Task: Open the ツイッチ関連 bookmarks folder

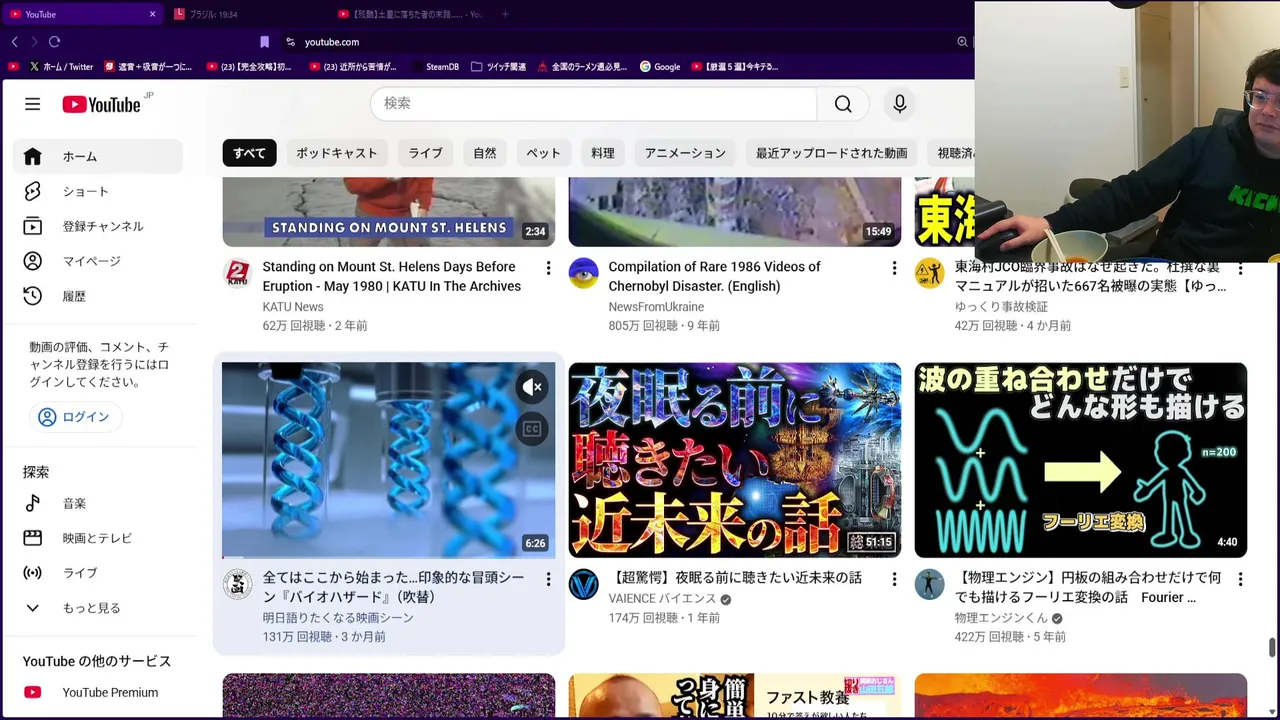Action: 498,67
